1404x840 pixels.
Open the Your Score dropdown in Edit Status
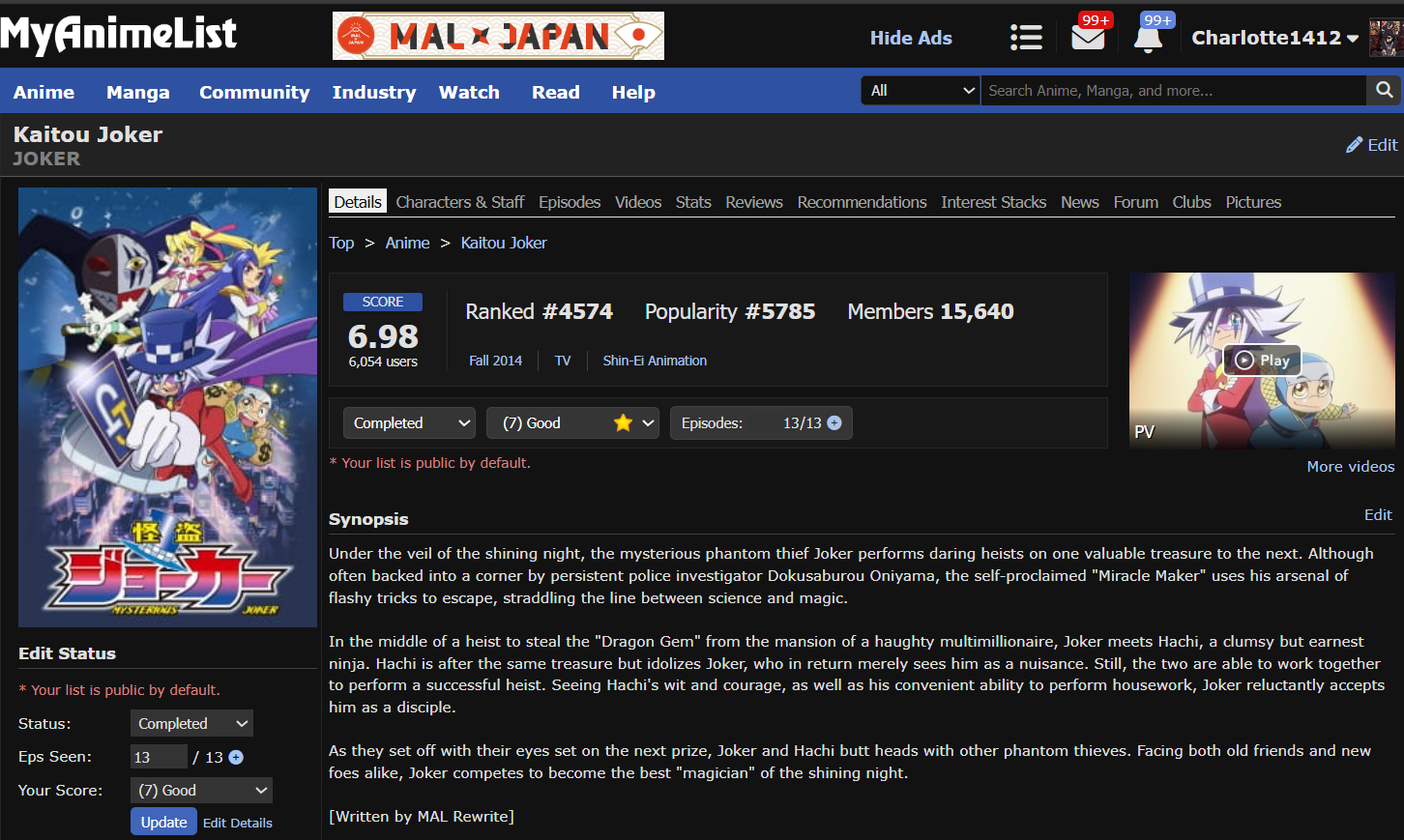coord(201,791)
